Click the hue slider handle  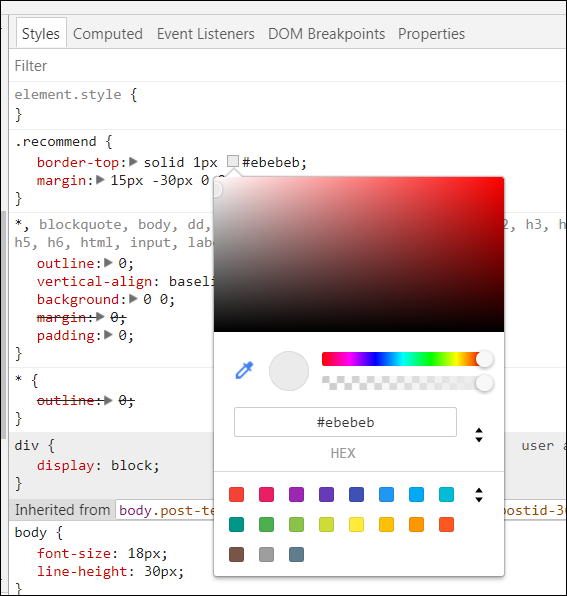click(x=485, y=359)
